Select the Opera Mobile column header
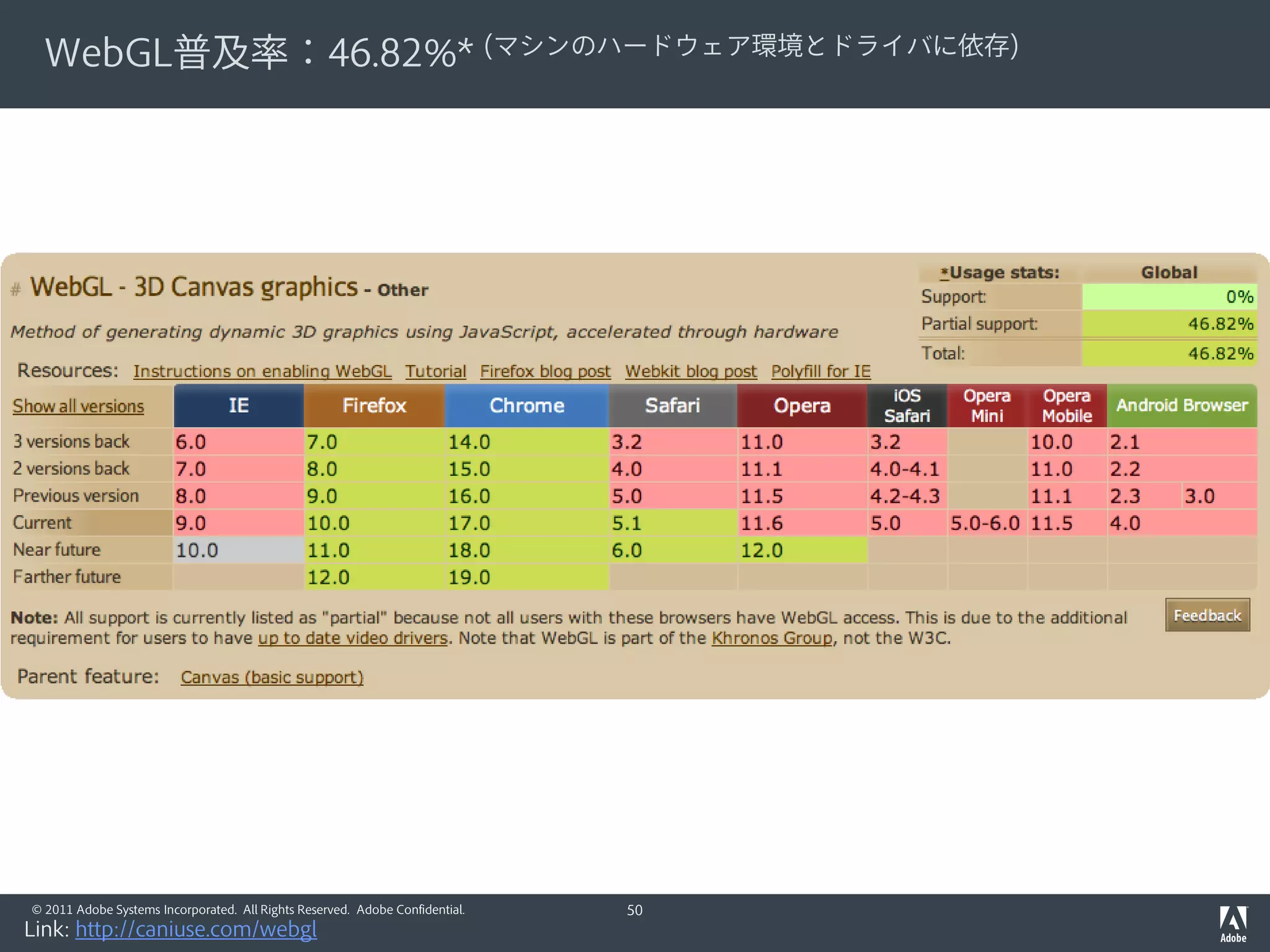This screenshot has height=952, width=1270. 1067,405
